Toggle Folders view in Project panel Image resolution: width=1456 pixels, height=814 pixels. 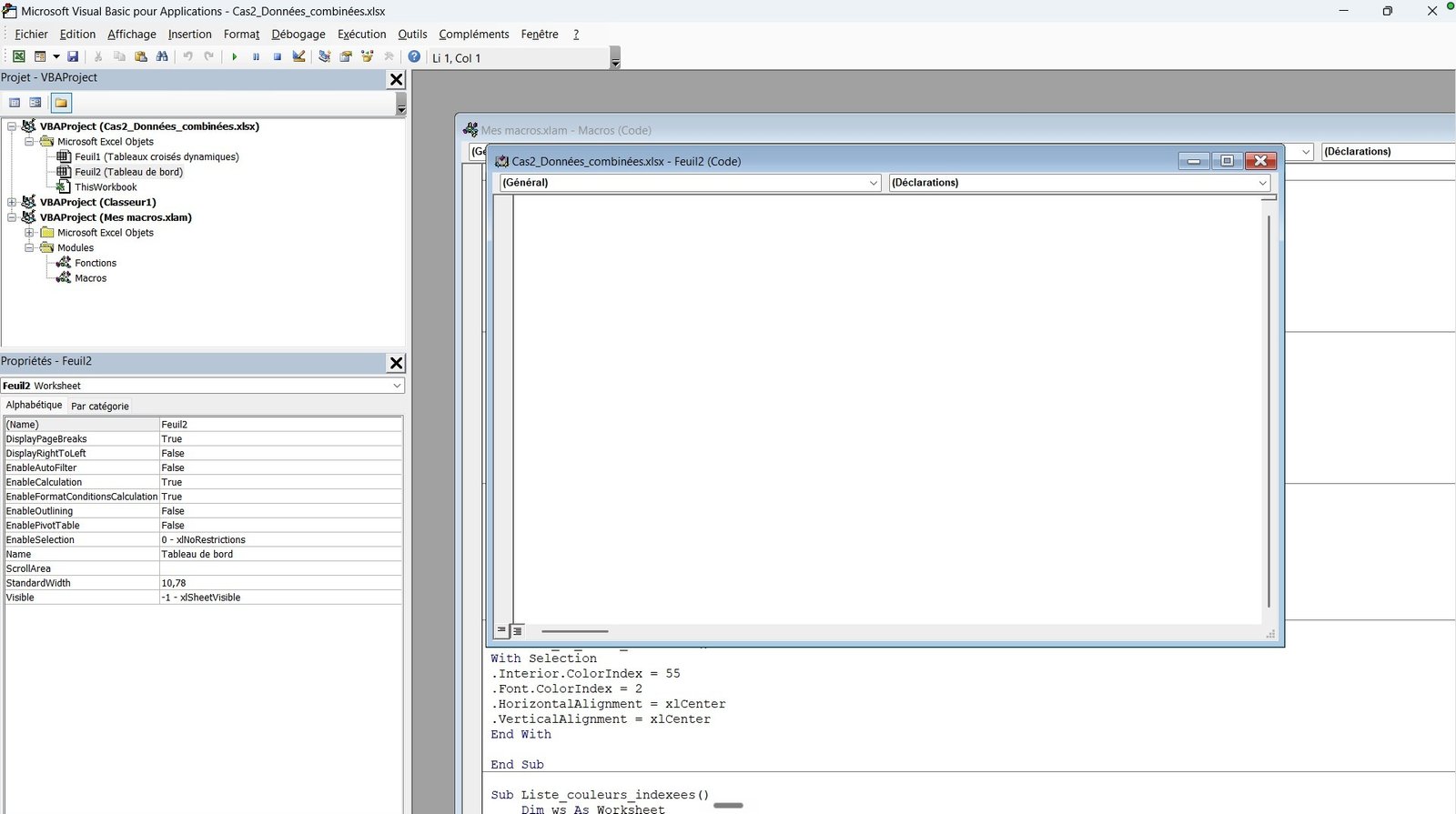(61, 103)
